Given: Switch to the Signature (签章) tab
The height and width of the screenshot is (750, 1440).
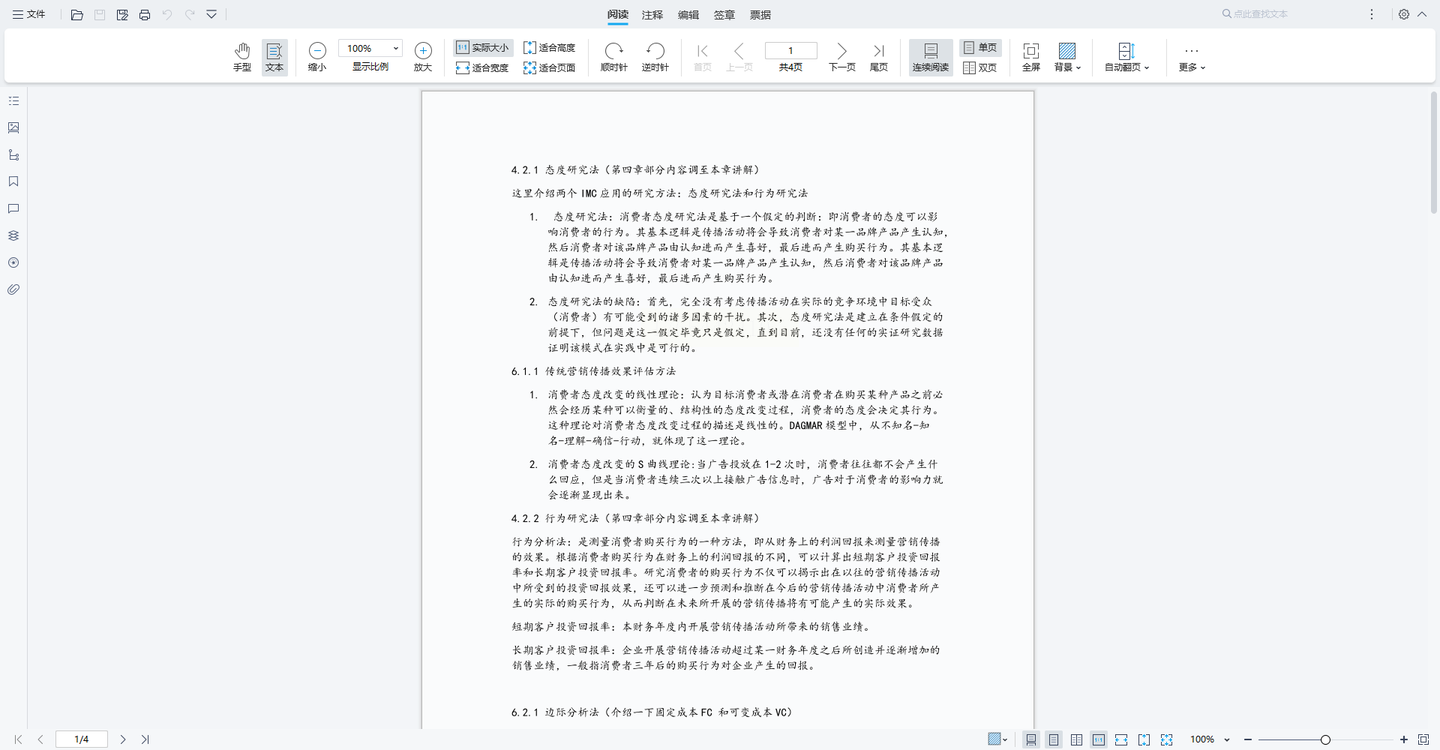Looking at the screenshot, I should pos(724,15).
